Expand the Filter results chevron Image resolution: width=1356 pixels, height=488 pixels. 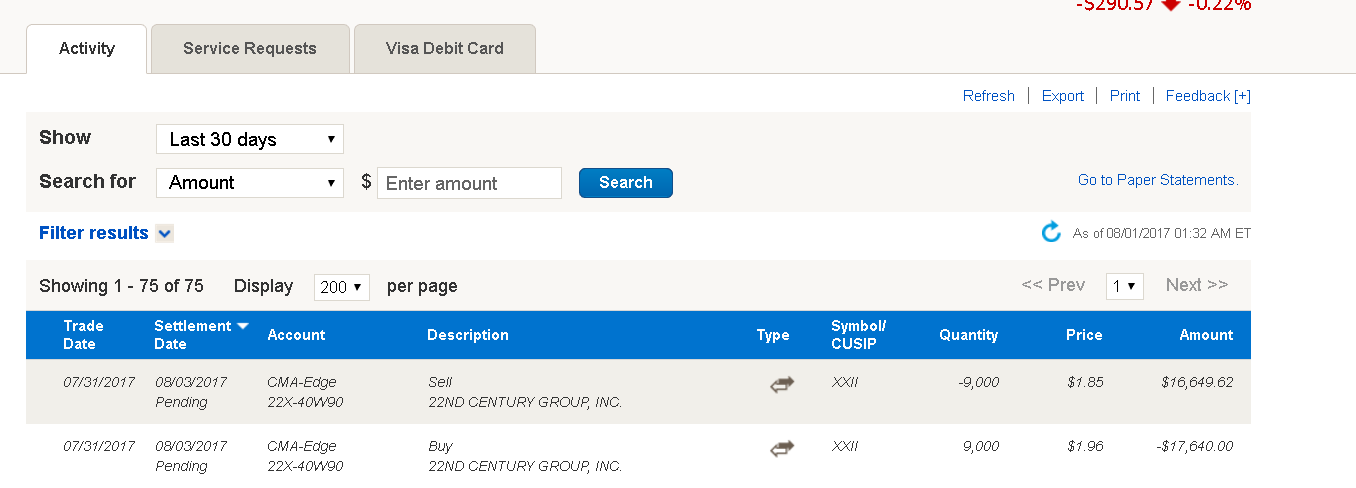165,234
